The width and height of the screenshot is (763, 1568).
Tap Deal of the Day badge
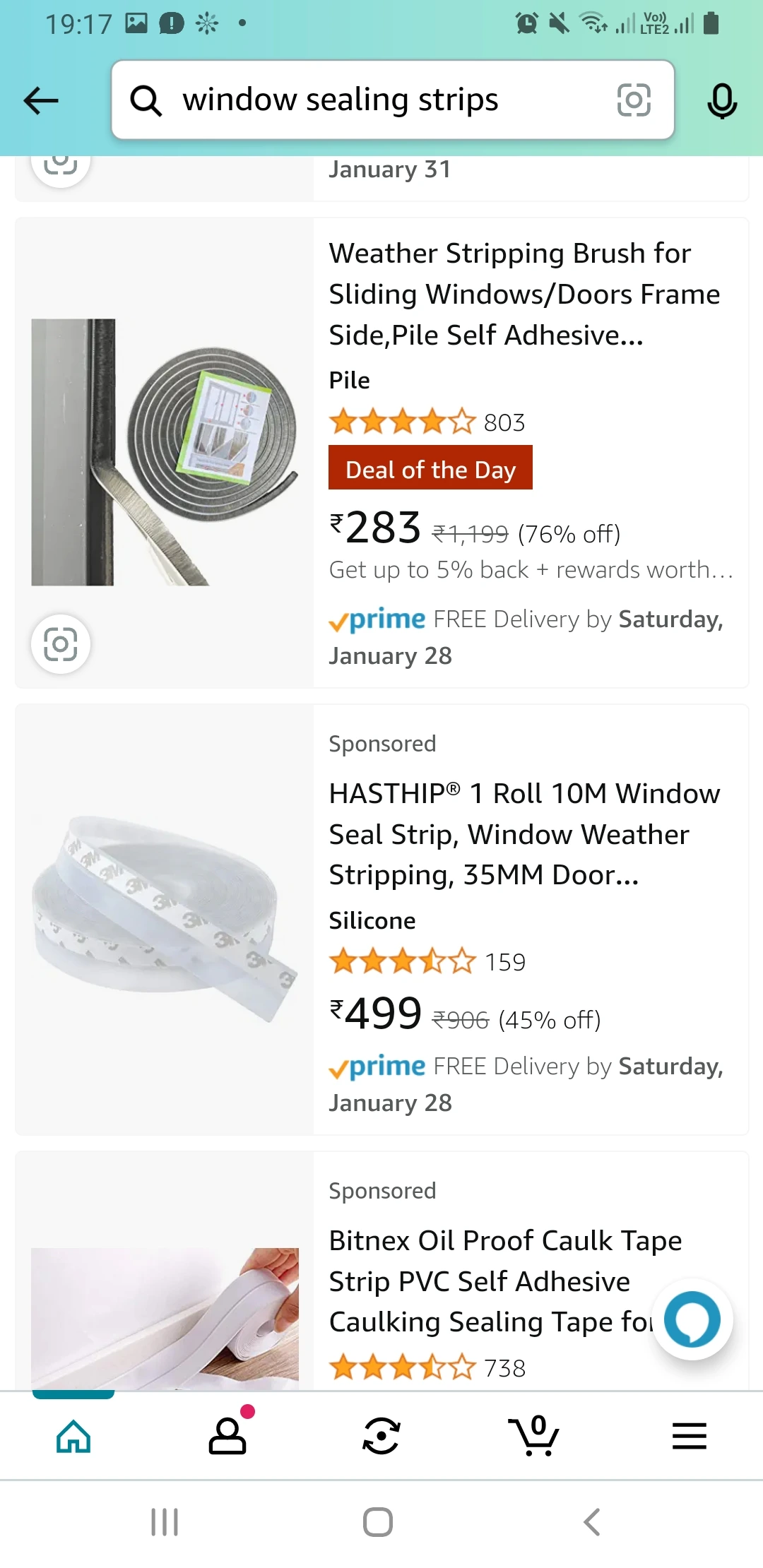click(430, 468)
